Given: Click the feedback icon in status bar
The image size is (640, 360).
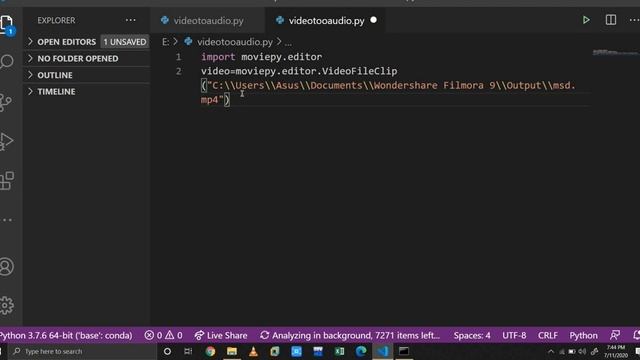Looking at the screenshot, I should click(615, 335).
